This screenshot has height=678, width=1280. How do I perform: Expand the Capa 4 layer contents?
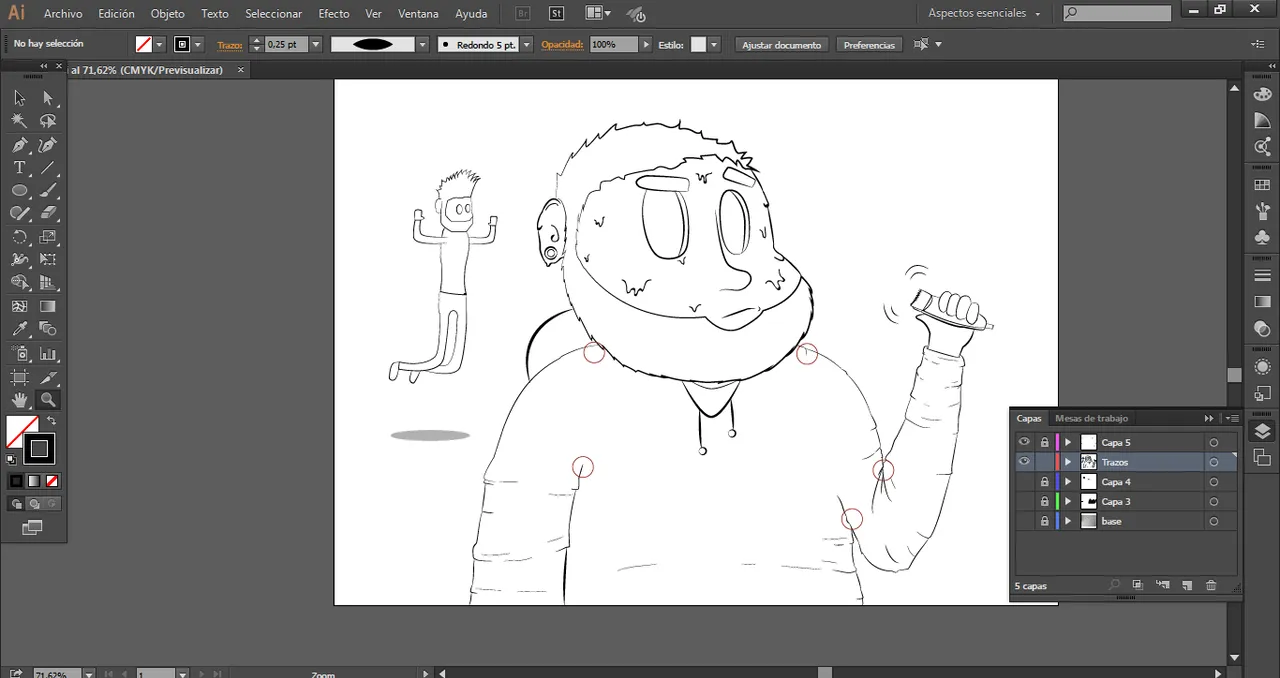(1068, 482)
